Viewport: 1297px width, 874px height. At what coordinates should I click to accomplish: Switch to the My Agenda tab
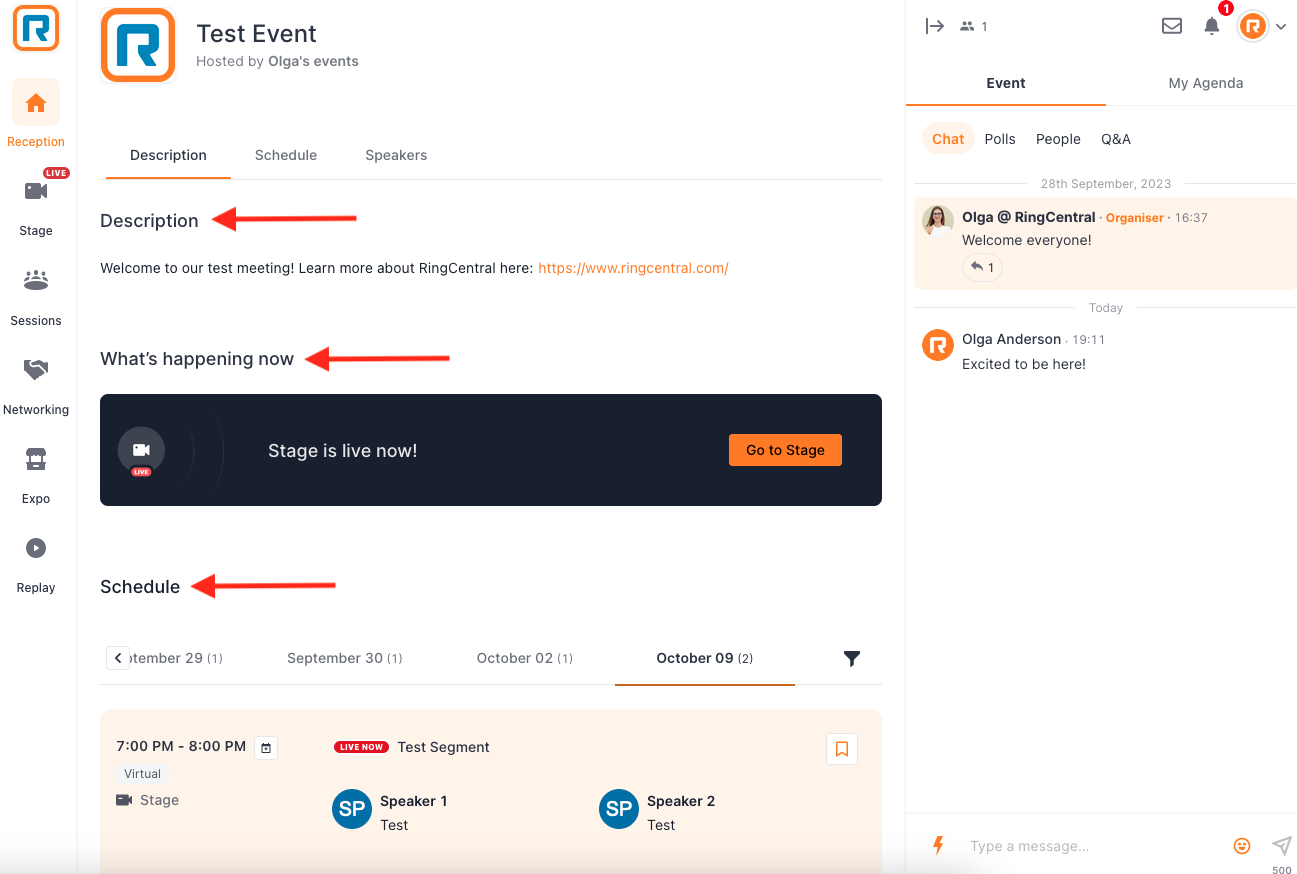pos(1206,83)
